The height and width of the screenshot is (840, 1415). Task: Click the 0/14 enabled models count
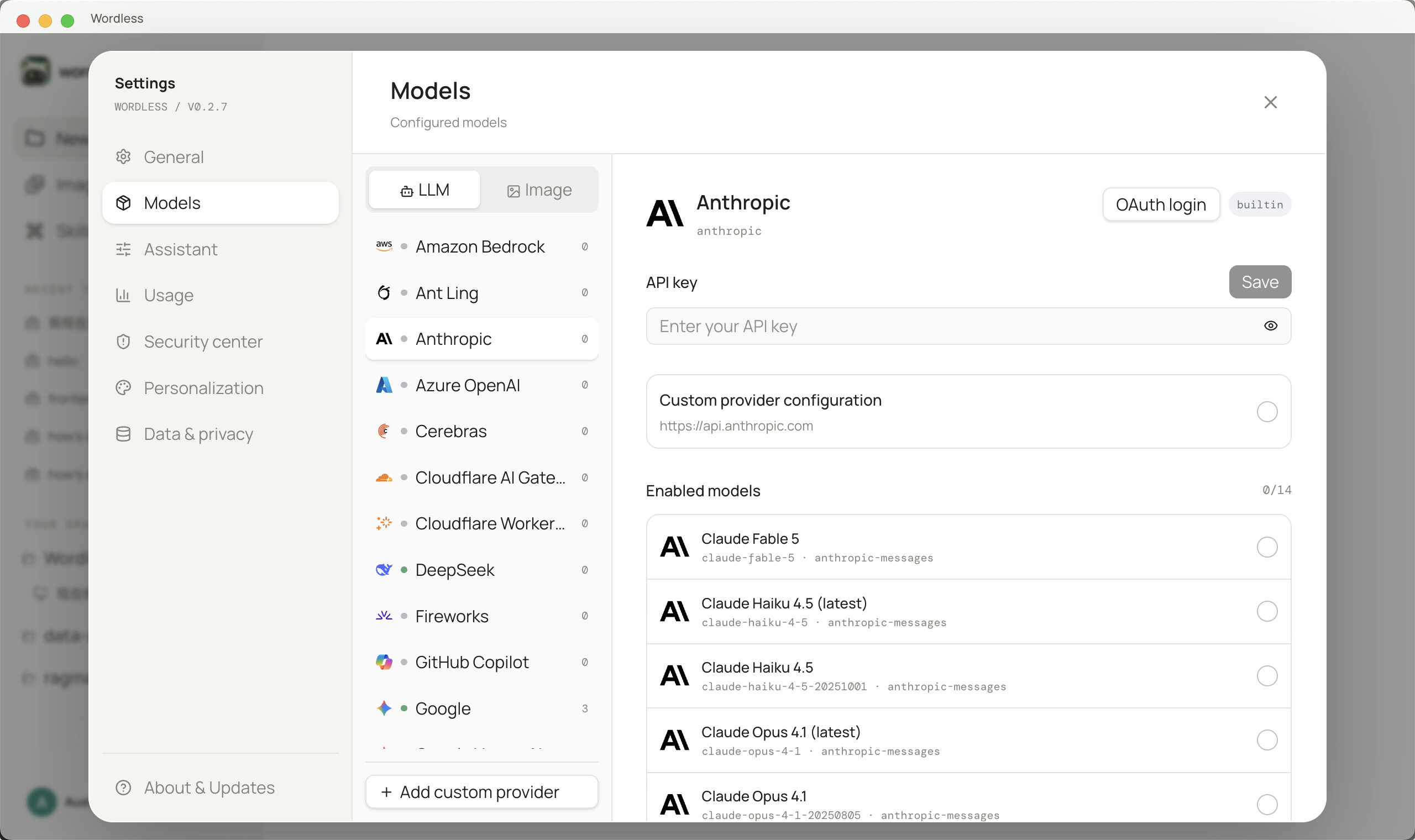tap(1276, 490)
